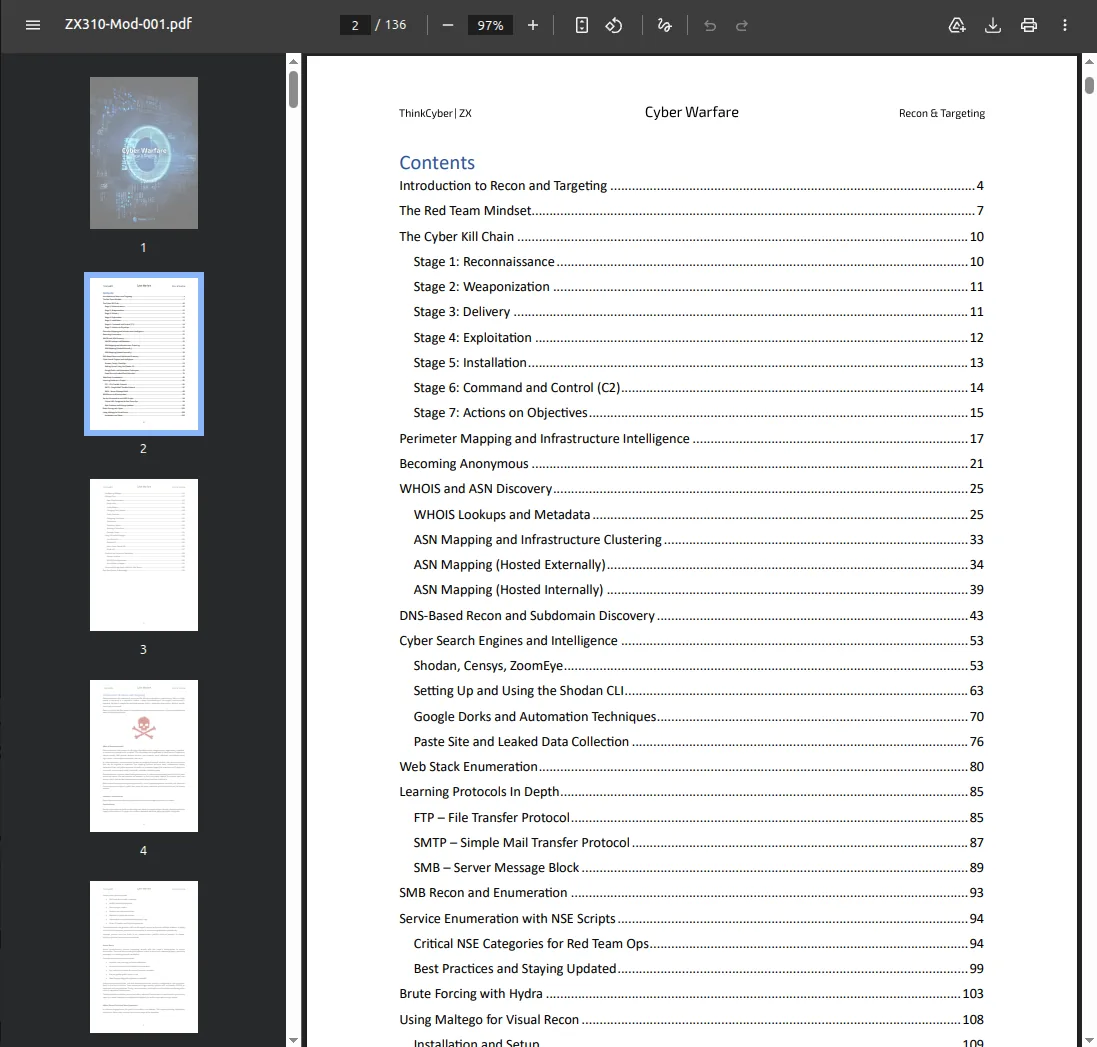Rotate the document counterclockwise
The image size is (1097, 1047).
tap(614, 25)
